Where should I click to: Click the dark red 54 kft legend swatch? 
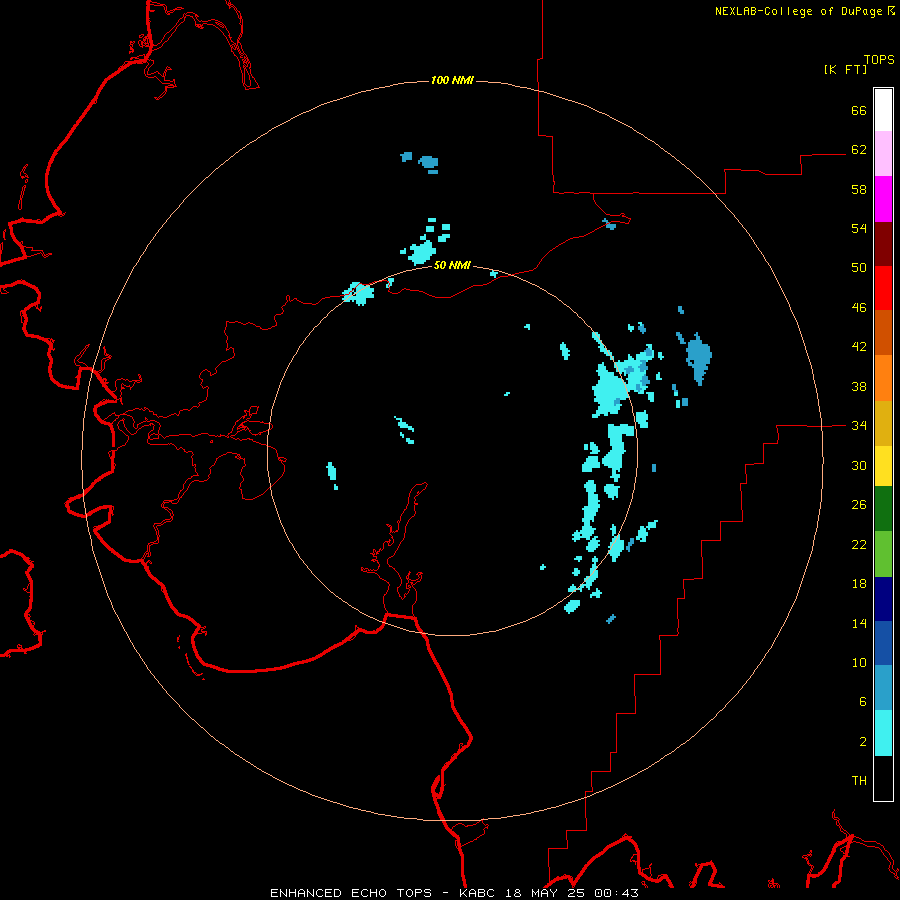883,243
